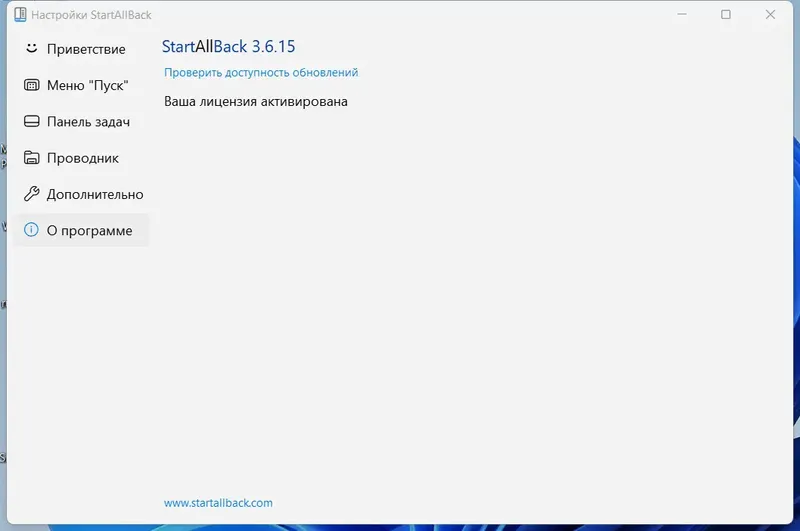This screenshot has height=531, width=800.
Task: Select the О программе section
Action: pyautogui.click(x=81, y=230)
